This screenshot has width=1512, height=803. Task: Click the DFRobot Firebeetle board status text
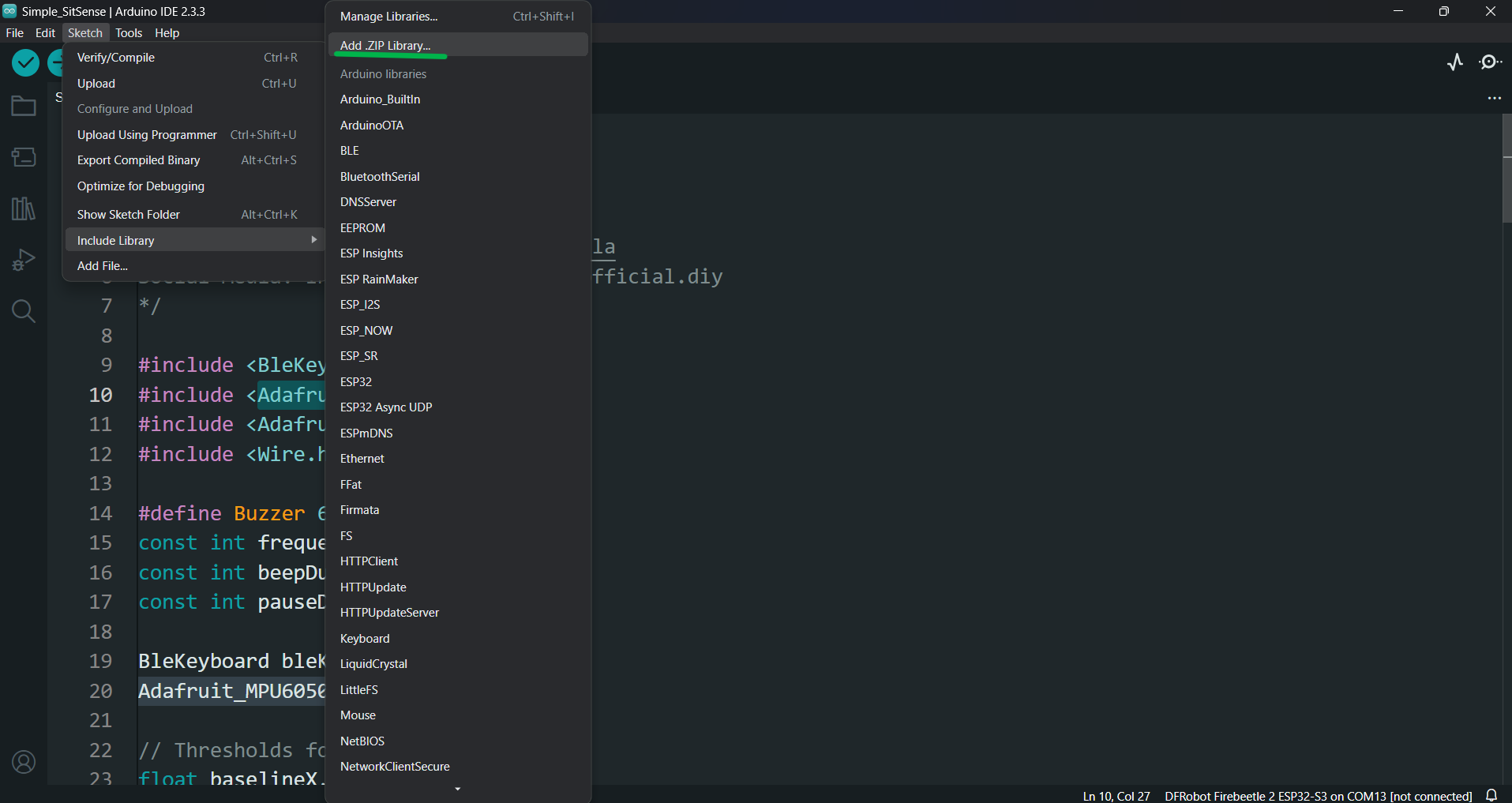click(1318, 796)
